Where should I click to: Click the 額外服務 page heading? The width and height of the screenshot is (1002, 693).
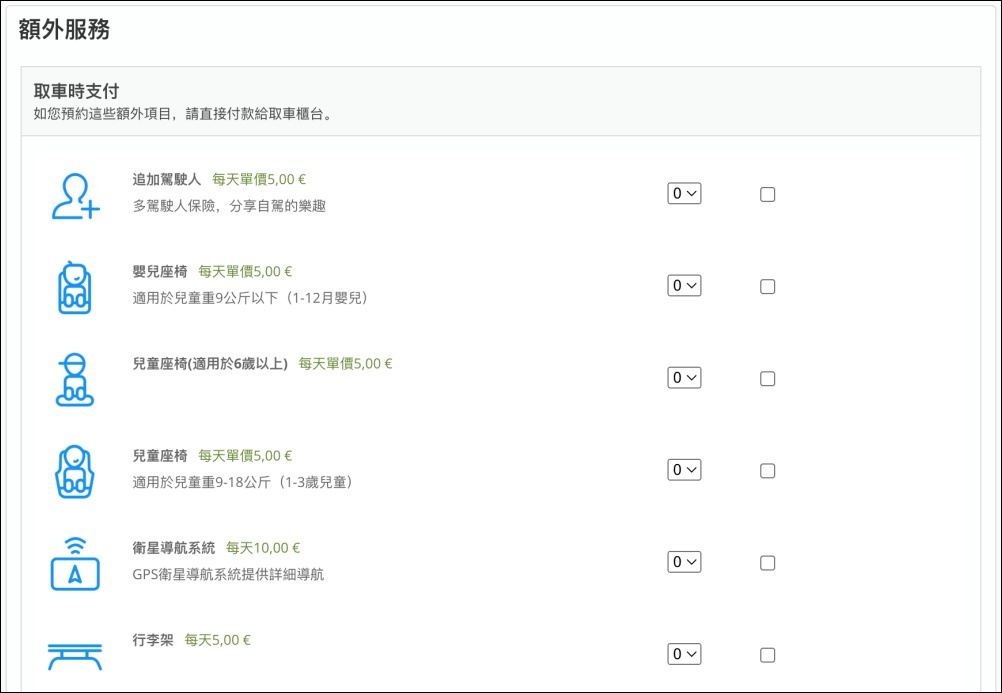64,29
